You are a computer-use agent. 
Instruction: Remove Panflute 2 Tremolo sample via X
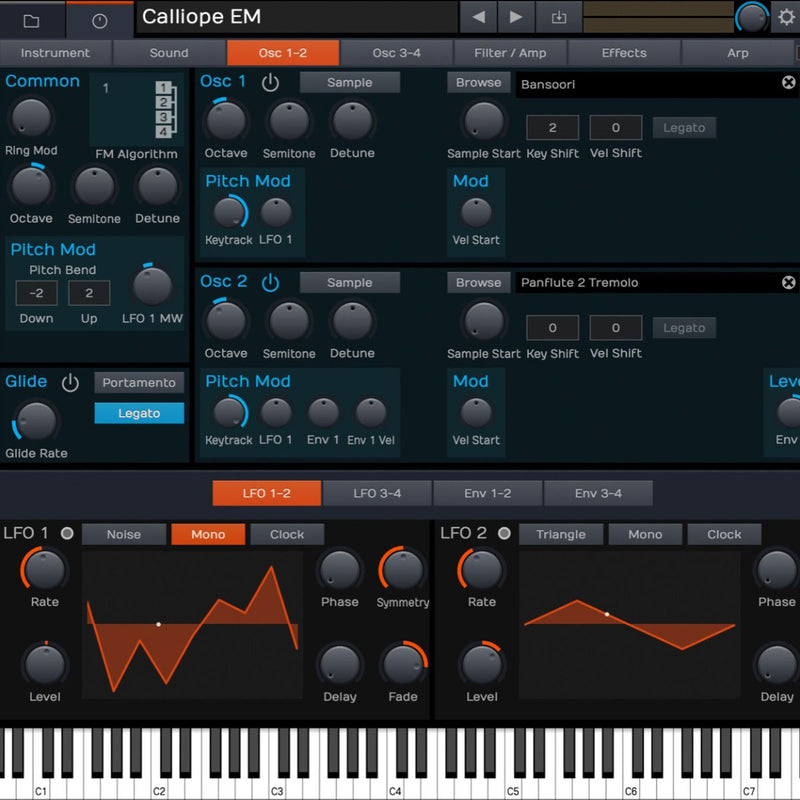[788, 283]
